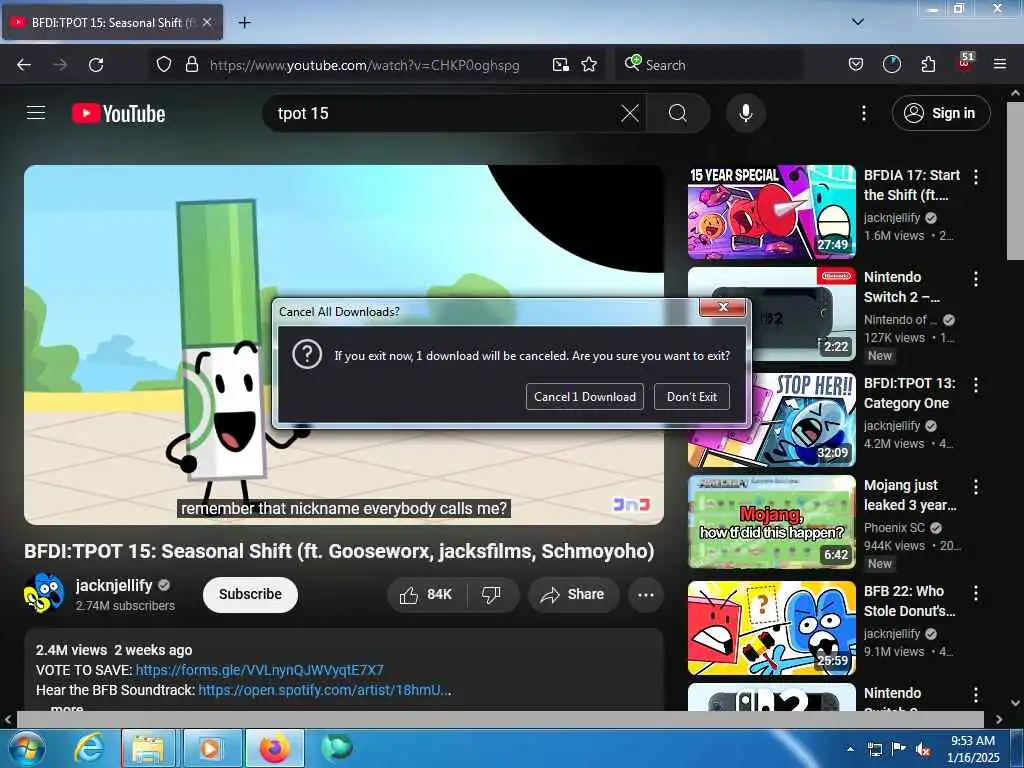
Task: Clear the YouTube search text
Action: click(630, 114)
